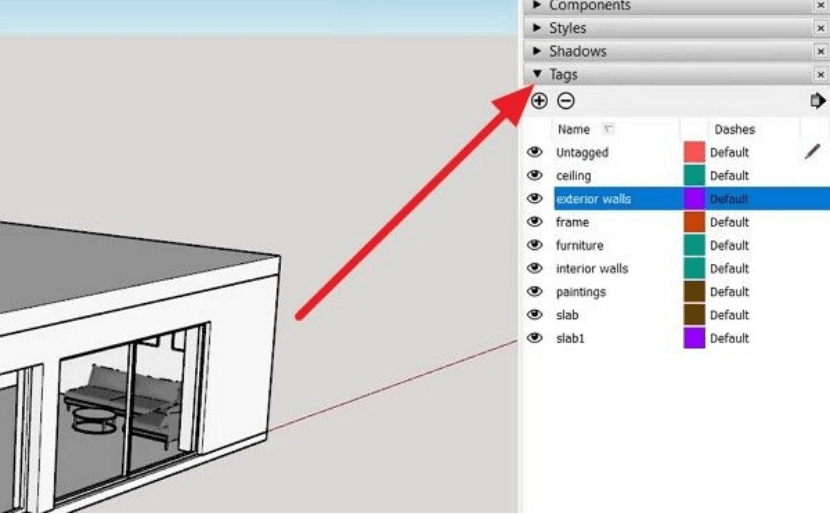The image size is (830, 514).
Task: Close the Shadows panel
Action: [820, 51]
